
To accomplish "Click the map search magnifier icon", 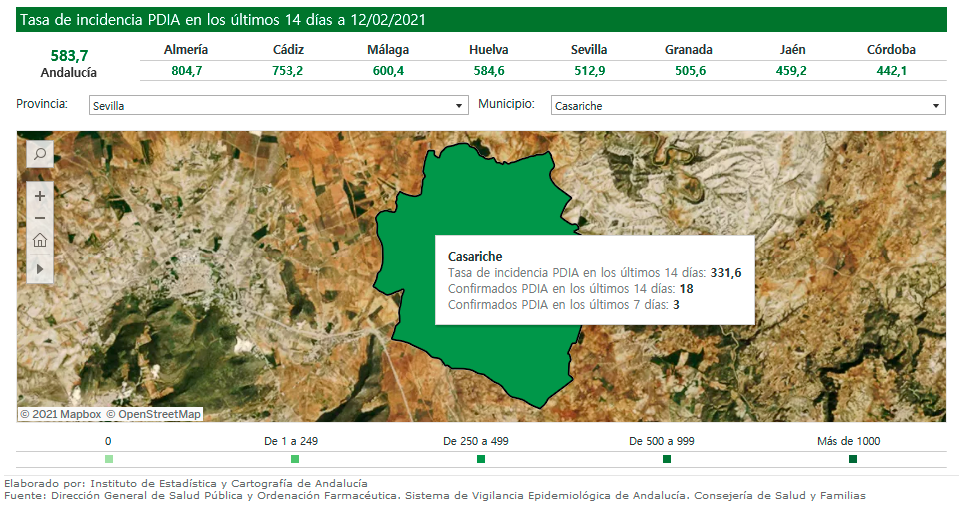I will (x=40, y=154).
